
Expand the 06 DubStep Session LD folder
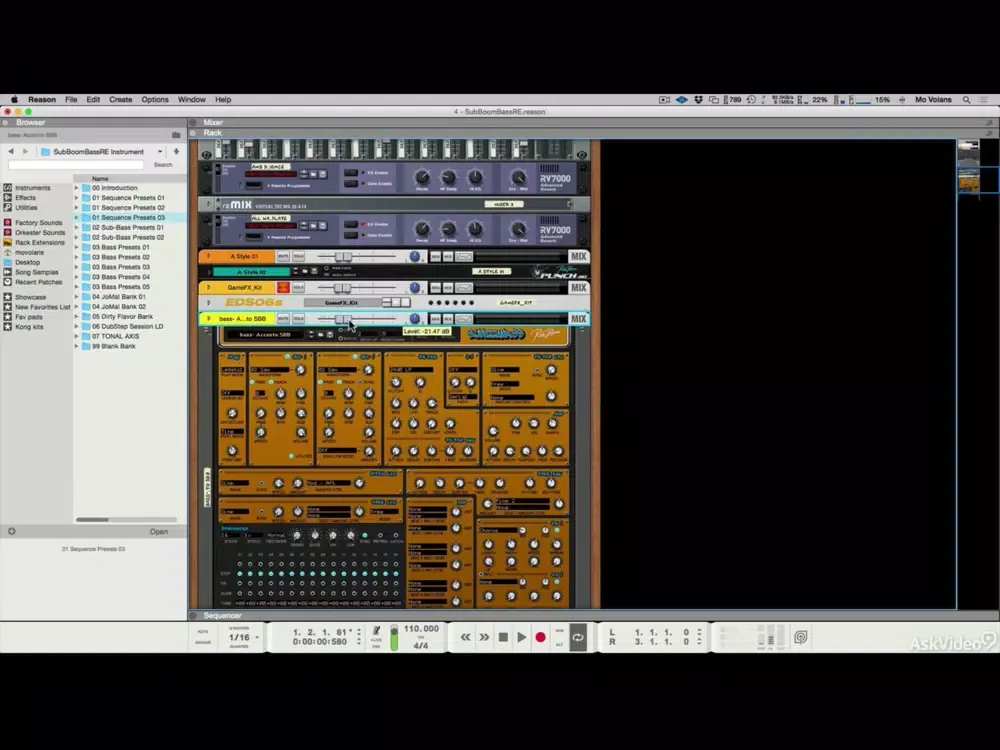pyautogui.click(x=77, y=327)
